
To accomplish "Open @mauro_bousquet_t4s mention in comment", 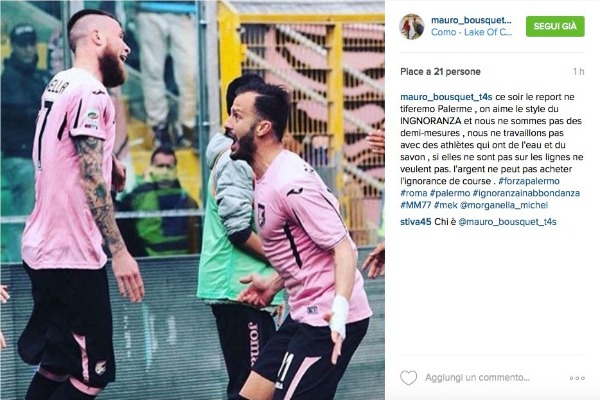I will tap(507, 222).
